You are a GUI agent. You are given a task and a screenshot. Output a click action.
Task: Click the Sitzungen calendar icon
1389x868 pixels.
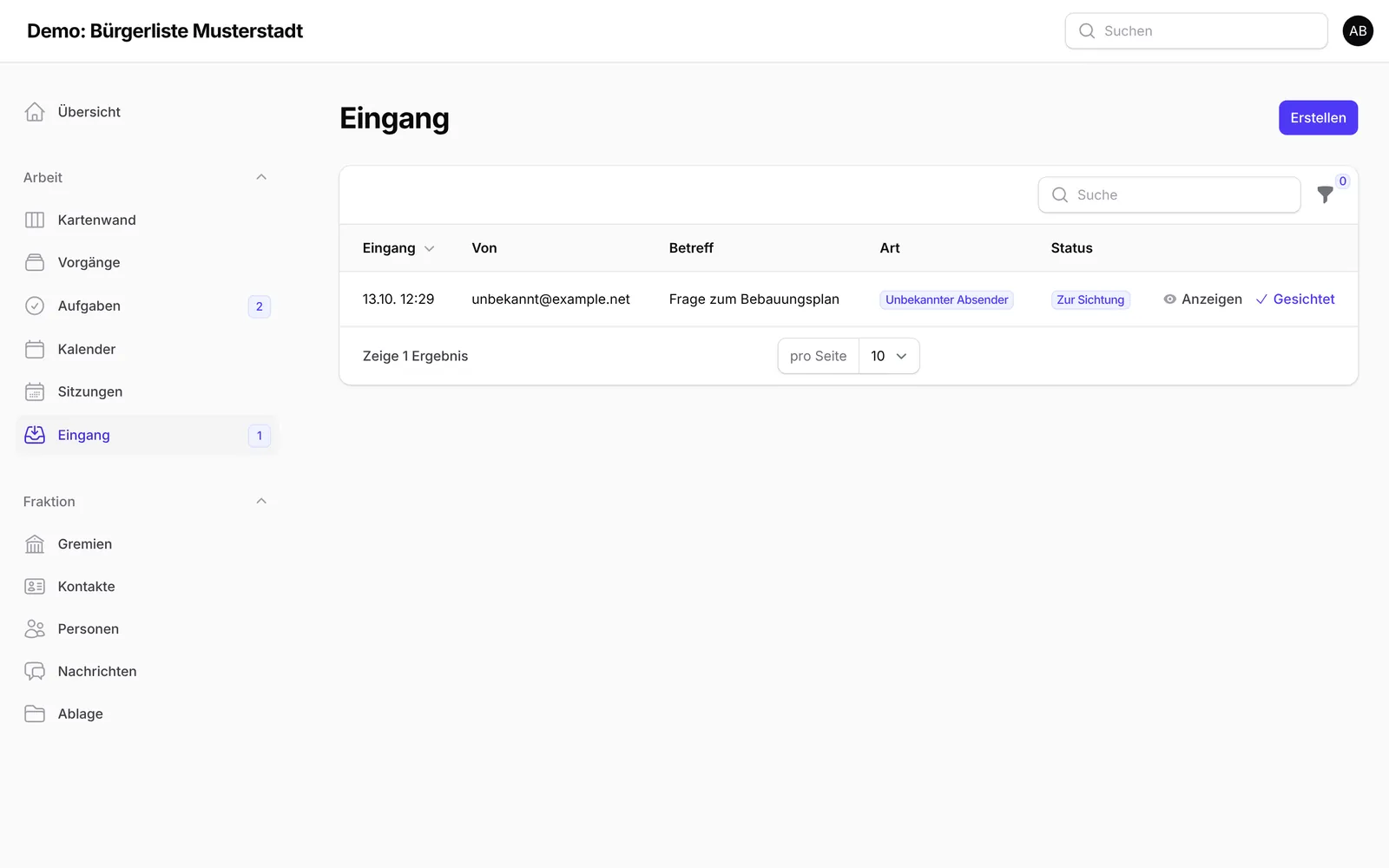pyautogui.click(x=35, y=391)
